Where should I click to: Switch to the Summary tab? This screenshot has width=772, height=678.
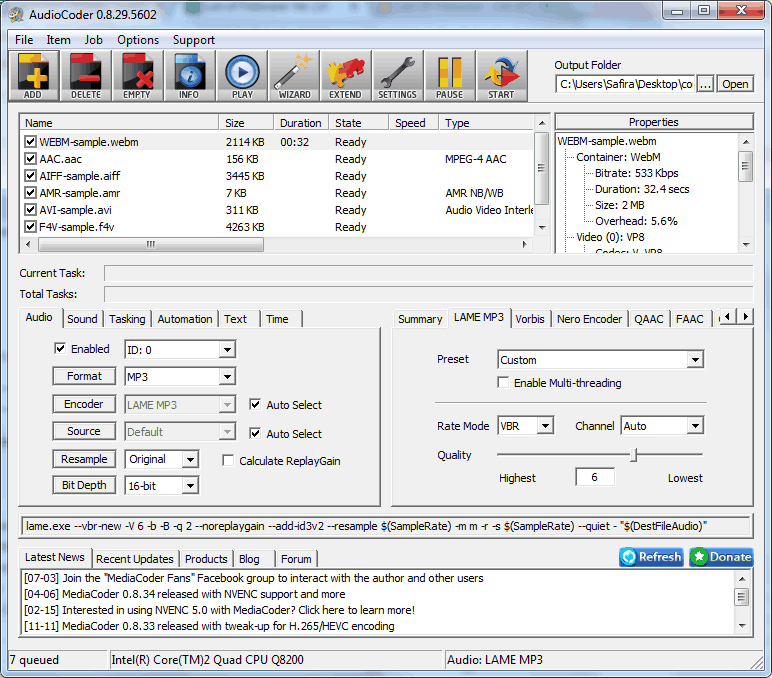click(x=420, y=319)
